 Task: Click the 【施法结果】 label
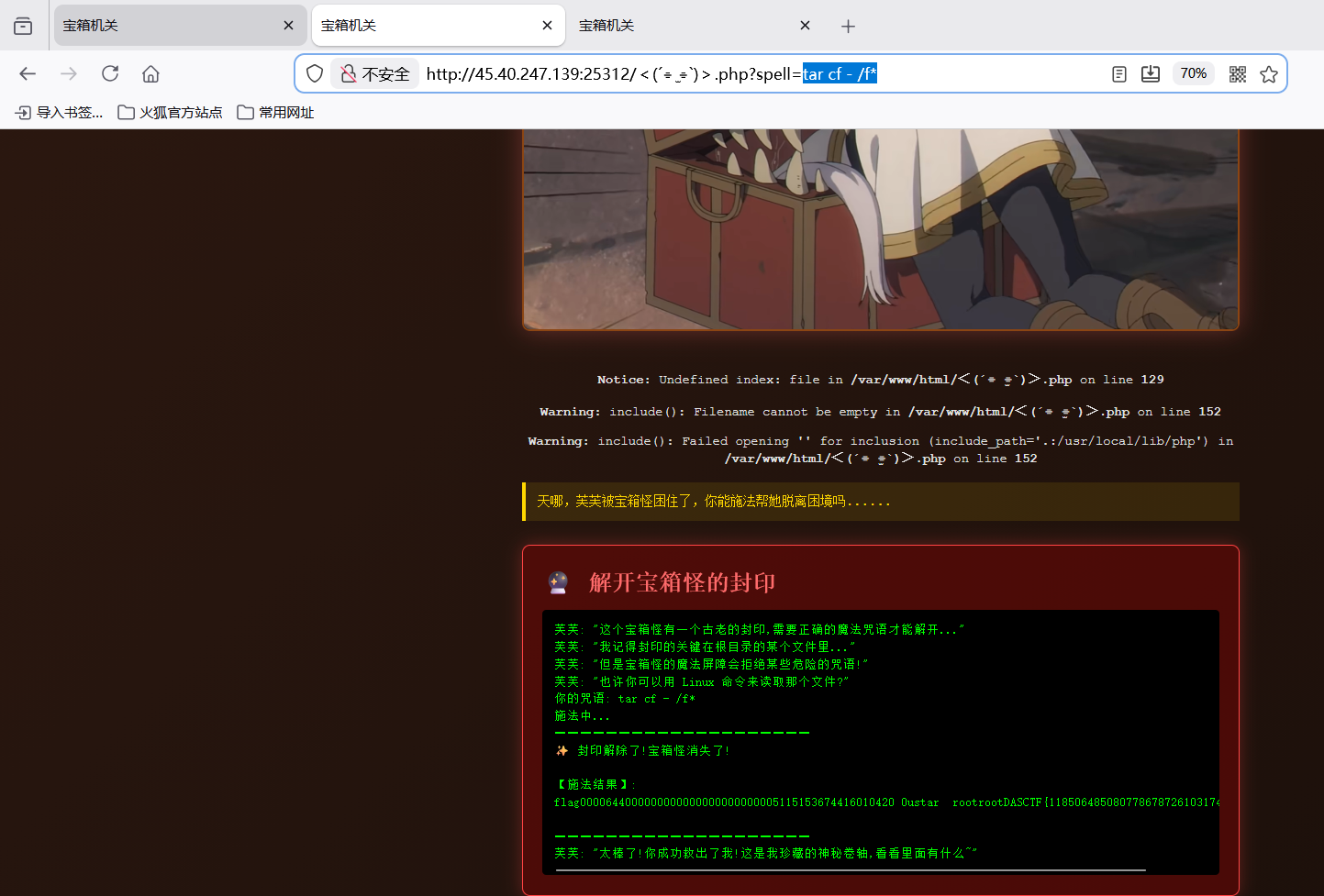[x=595, y=784]
